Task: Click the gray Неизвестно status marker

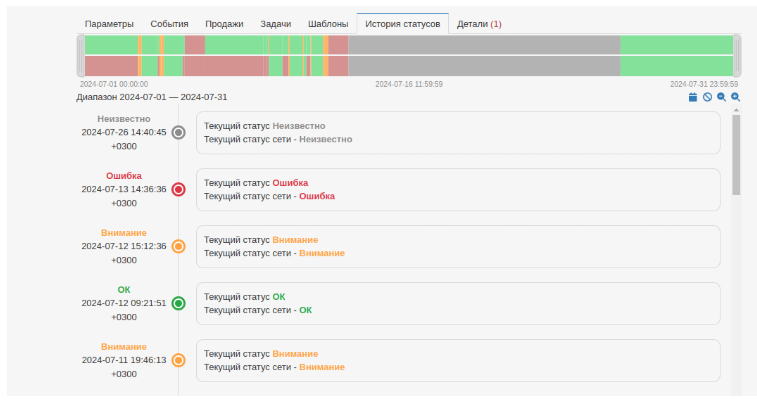Action: (x=179, y=132)
